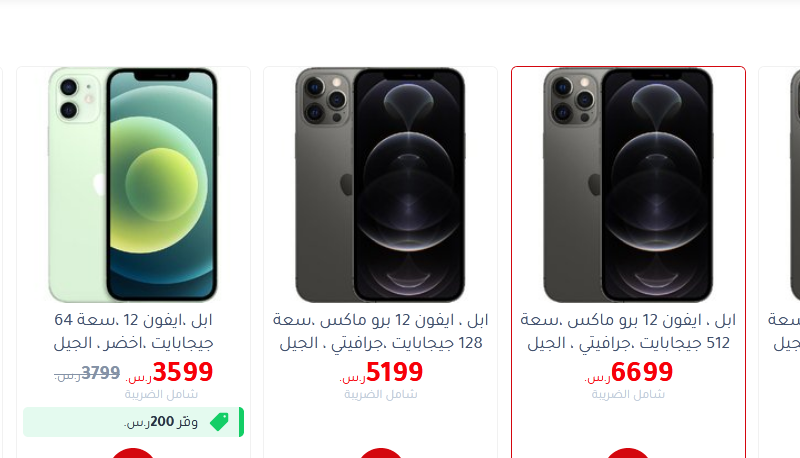800x458 pixels.
Task: Click the struck-through 3799 original price
Action: pyautogui.click(x=87, y=373)
